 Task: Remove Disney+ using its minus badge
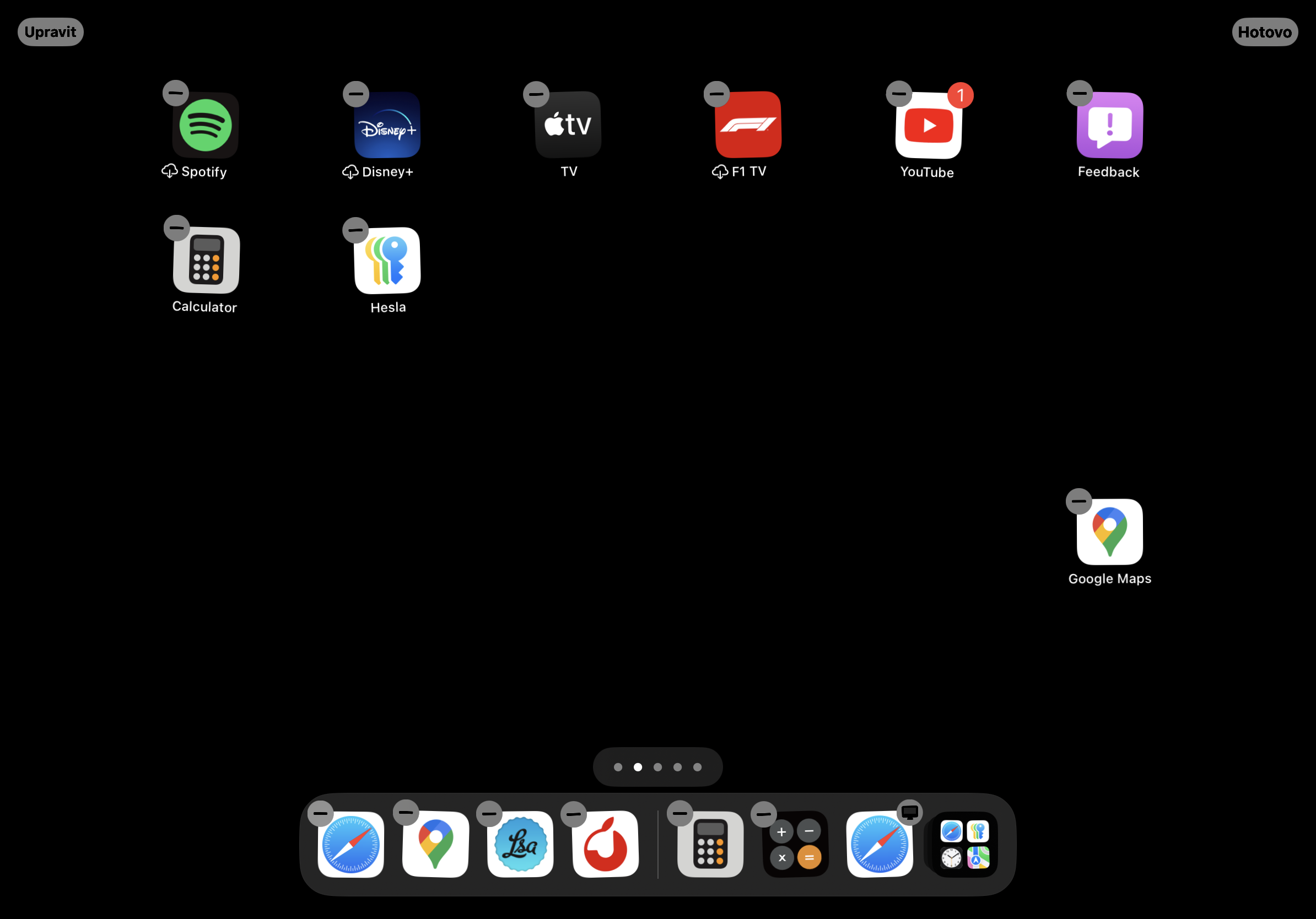coord(355,93)
